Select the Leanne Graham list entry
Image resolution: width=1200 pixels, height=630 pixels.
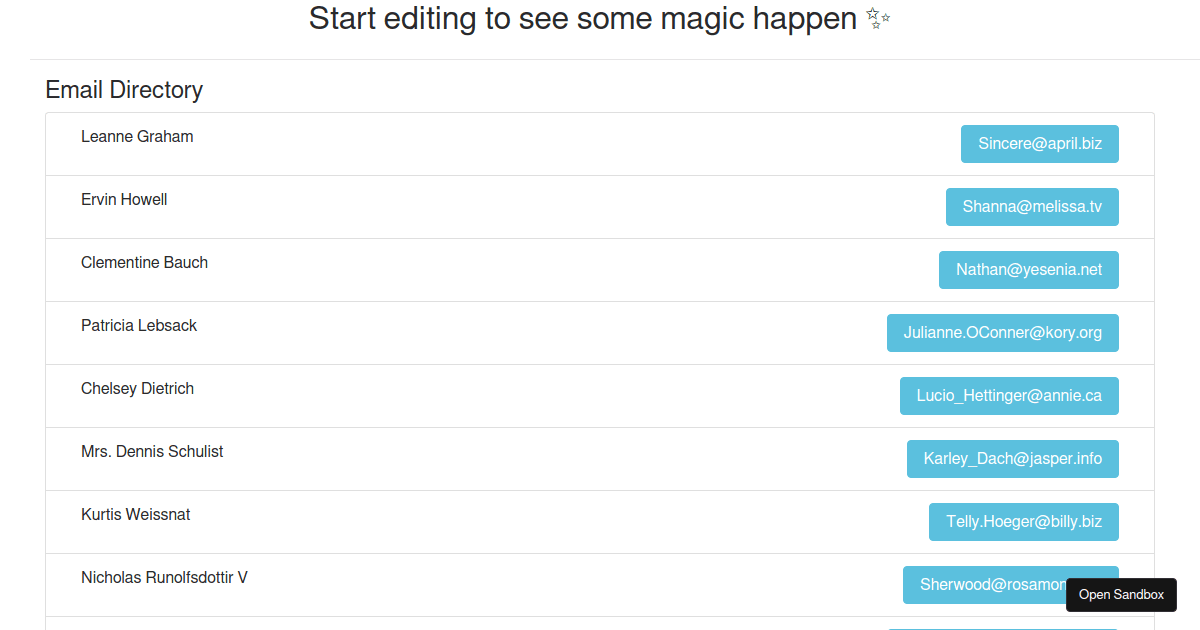[137, 137]
